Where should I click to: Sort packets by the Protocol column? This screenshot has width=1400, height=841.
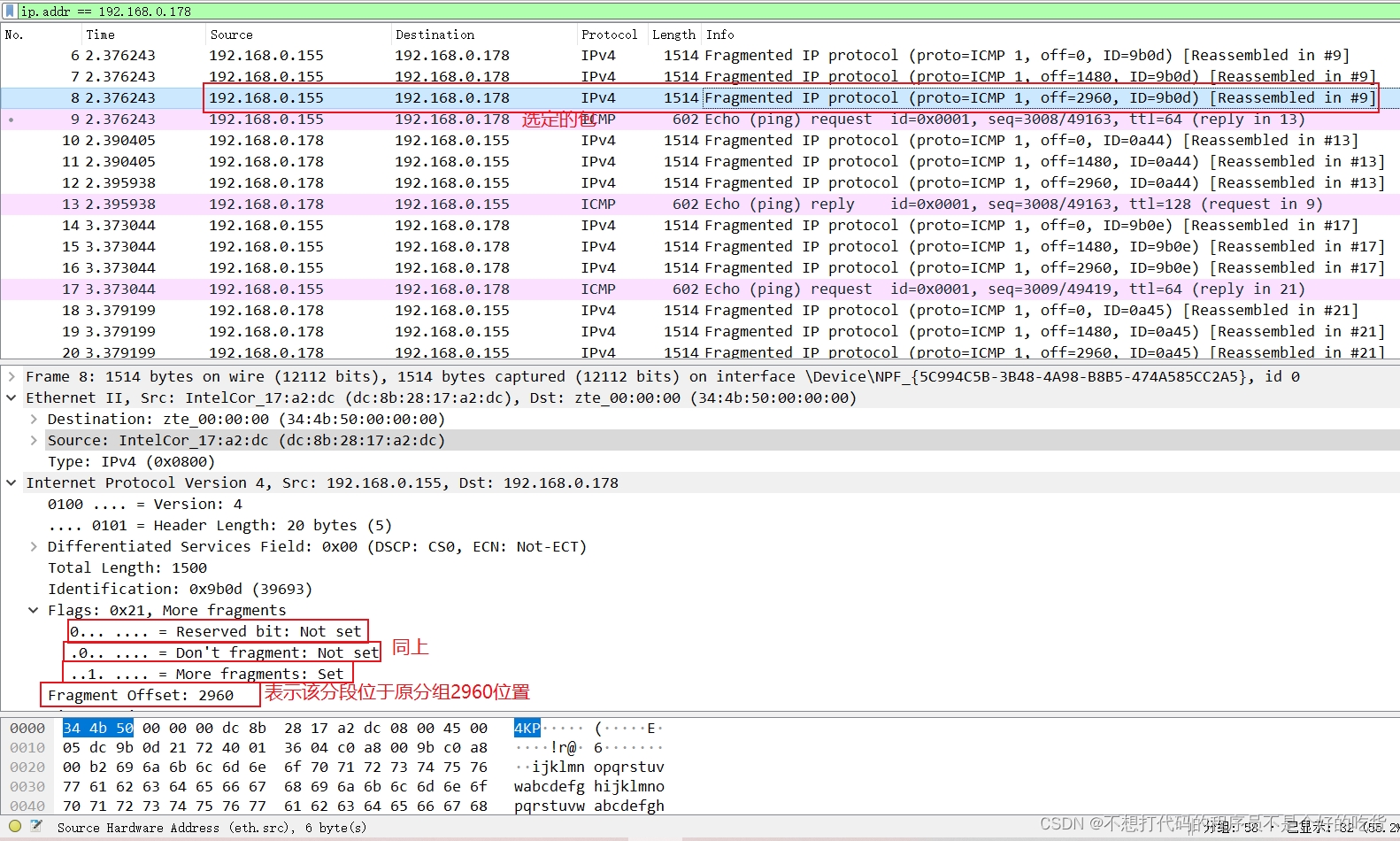click(612, 35)
